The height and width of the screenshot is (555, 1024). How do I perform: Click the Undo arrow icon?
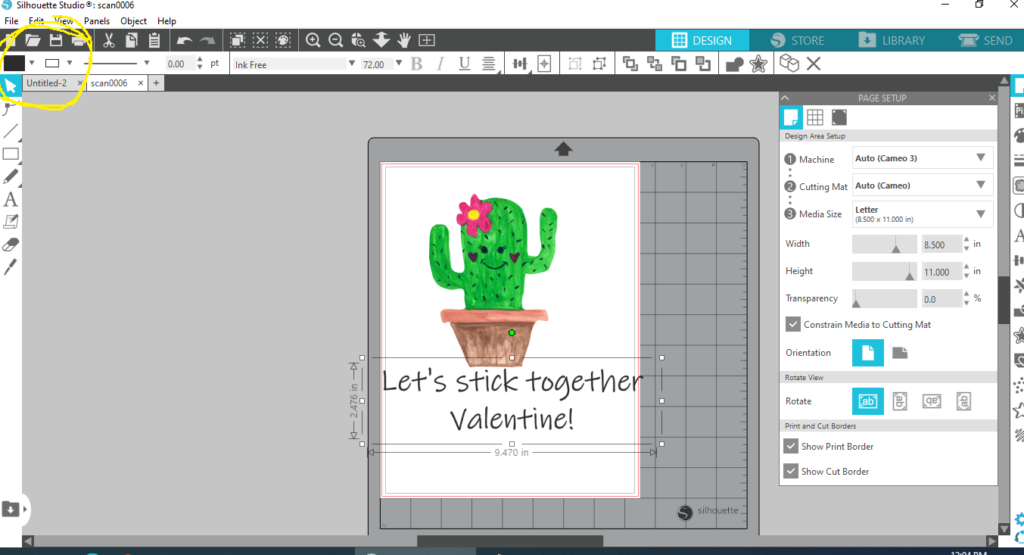pos(184,40)
